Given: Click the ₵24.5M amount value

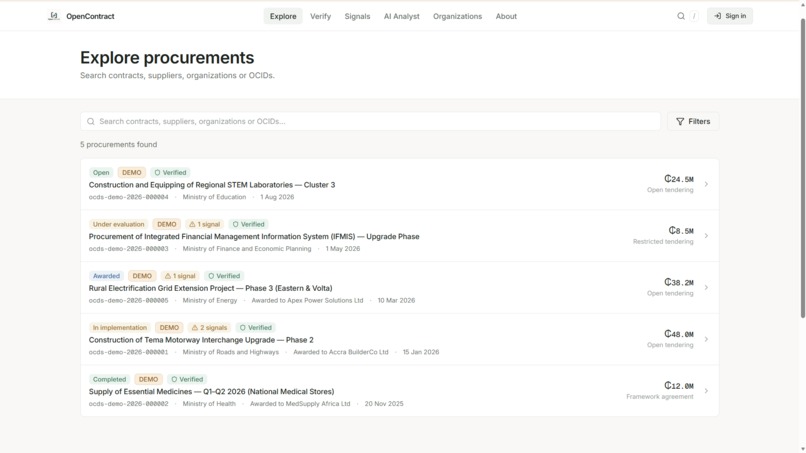Looking at the screenshot, I should [679, 179].
